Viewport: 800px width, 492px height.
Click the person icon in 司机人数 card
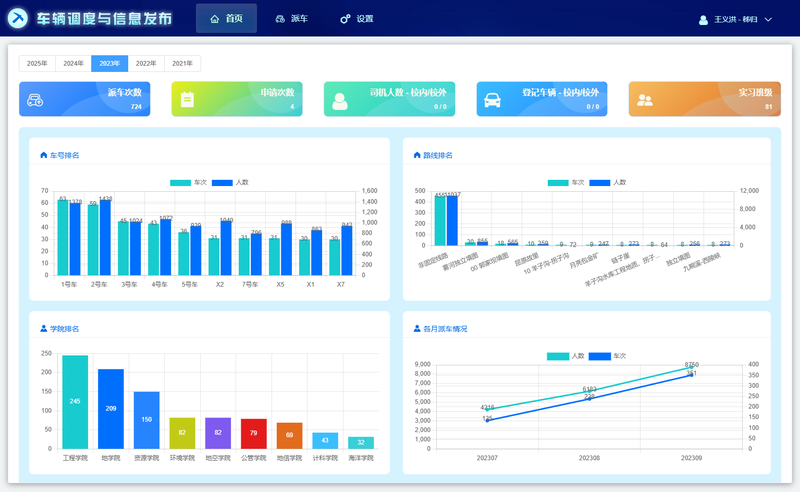[x=340, y=101]
